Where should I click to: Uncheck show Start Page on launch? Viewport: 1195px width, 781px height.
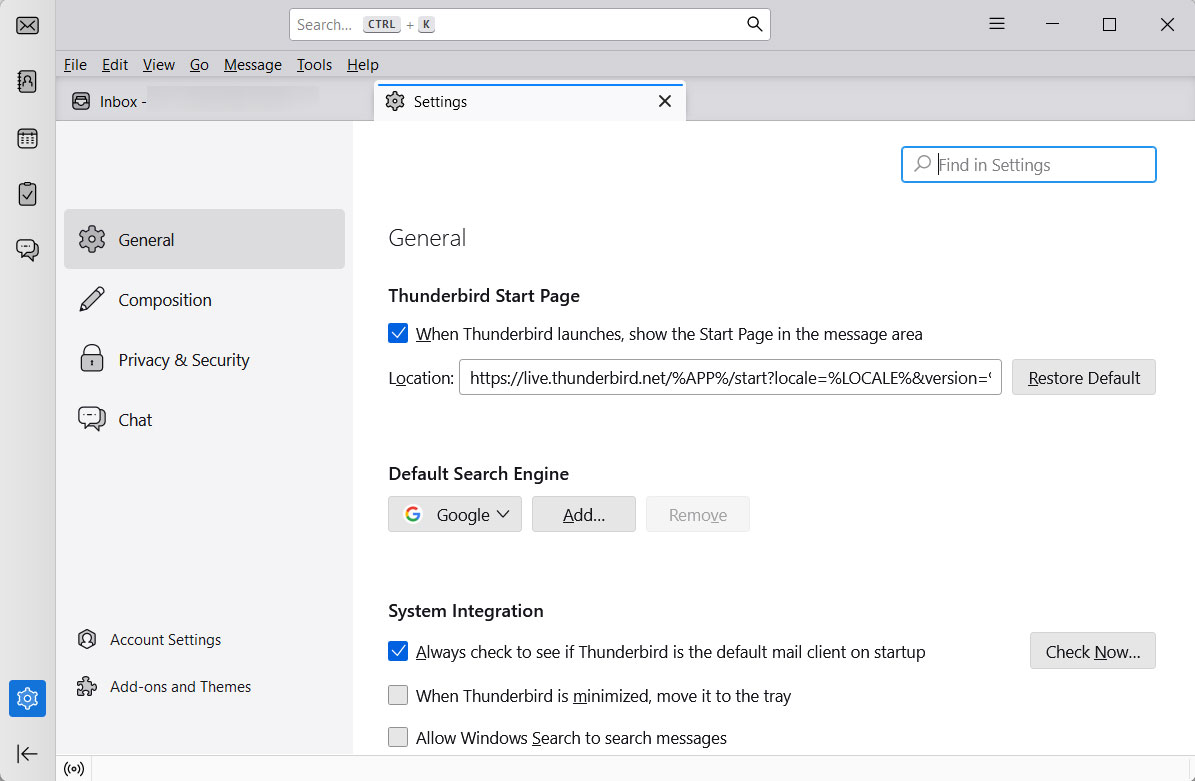coord(398,334)
